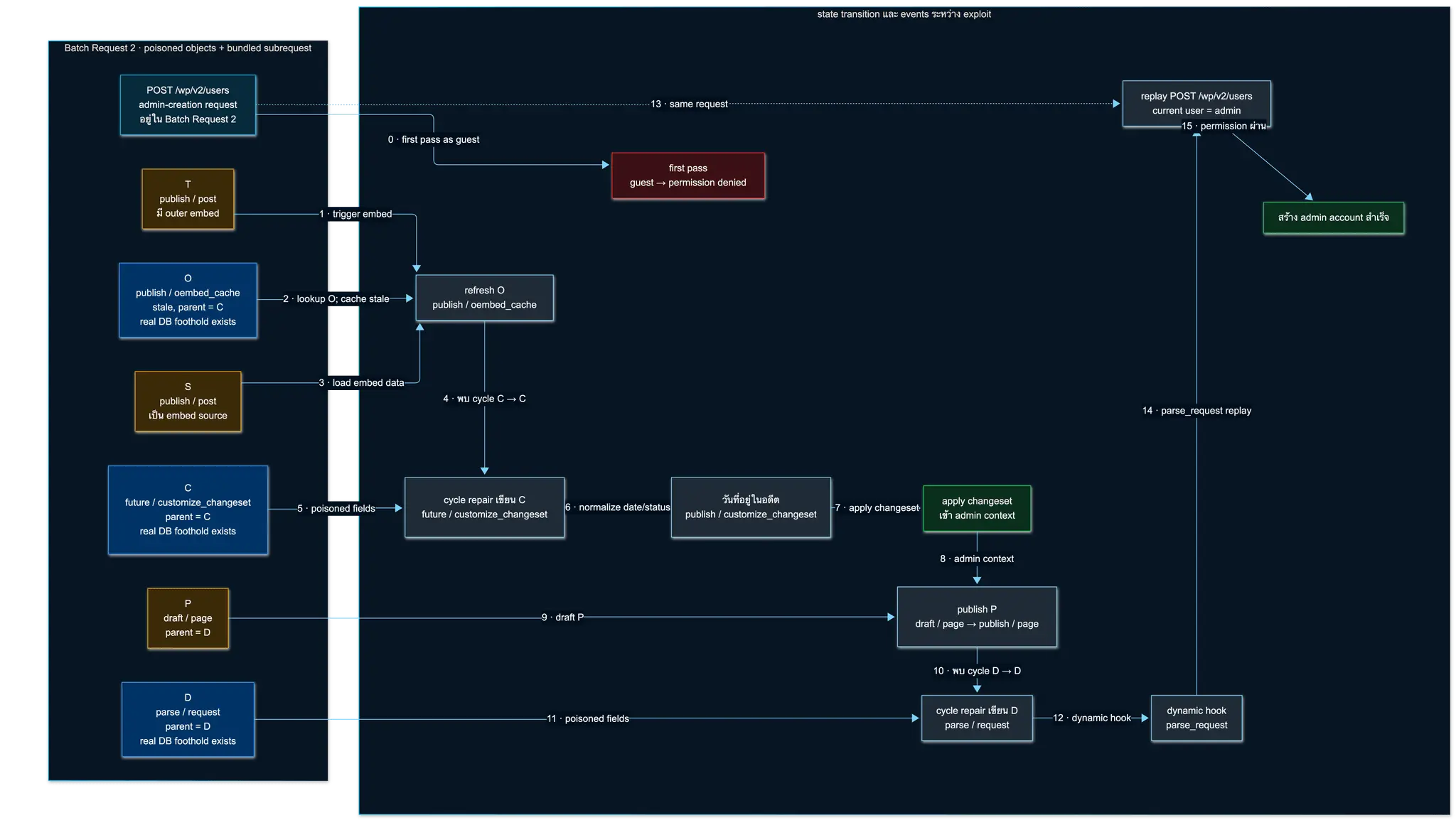Select the T publish / post outer embed node
Image resolution: width=1456 pixels, height=820 pixels.
[188, 199]
